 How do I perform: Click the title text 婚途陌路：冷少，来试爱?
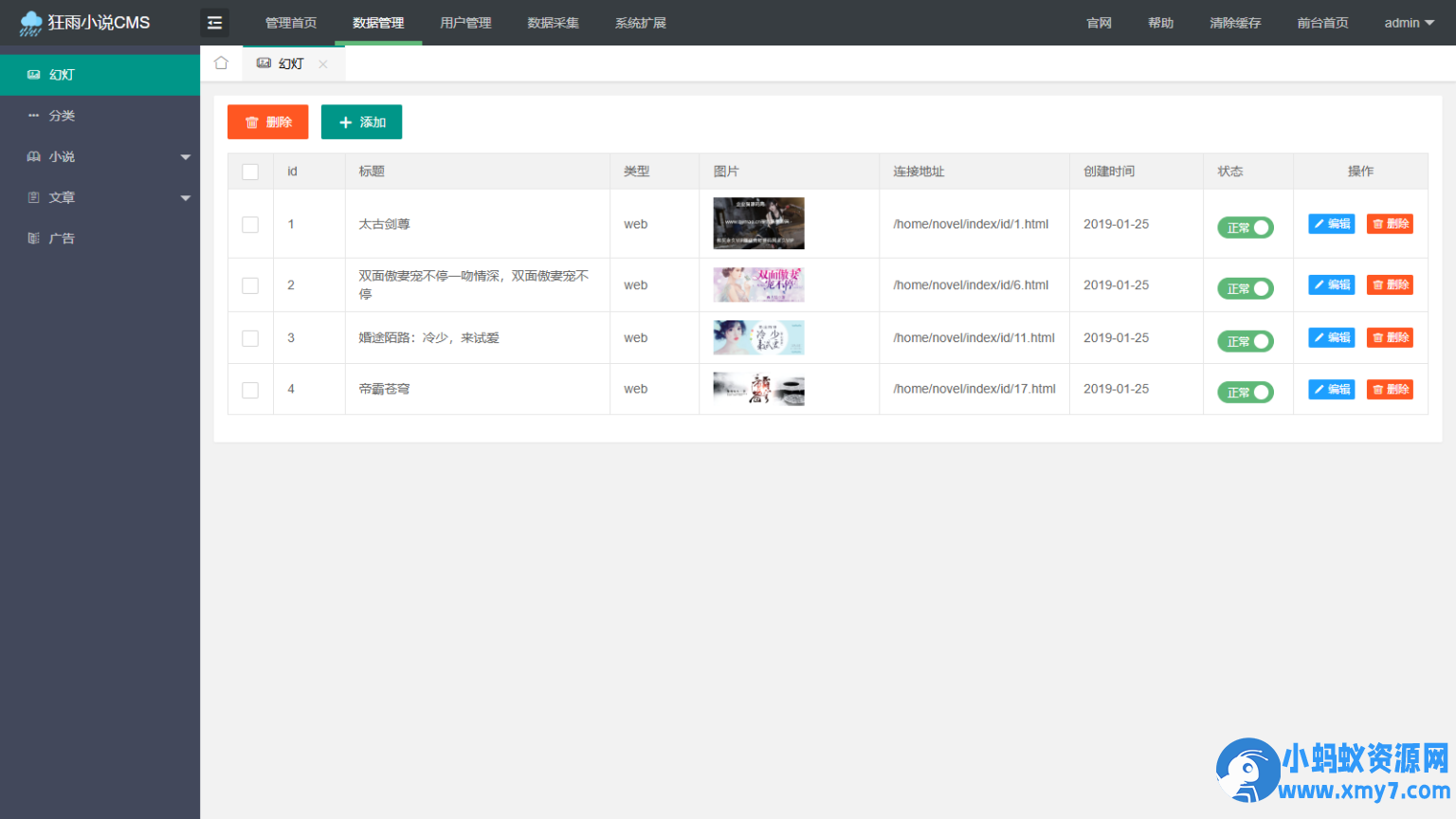pos(428,338)
